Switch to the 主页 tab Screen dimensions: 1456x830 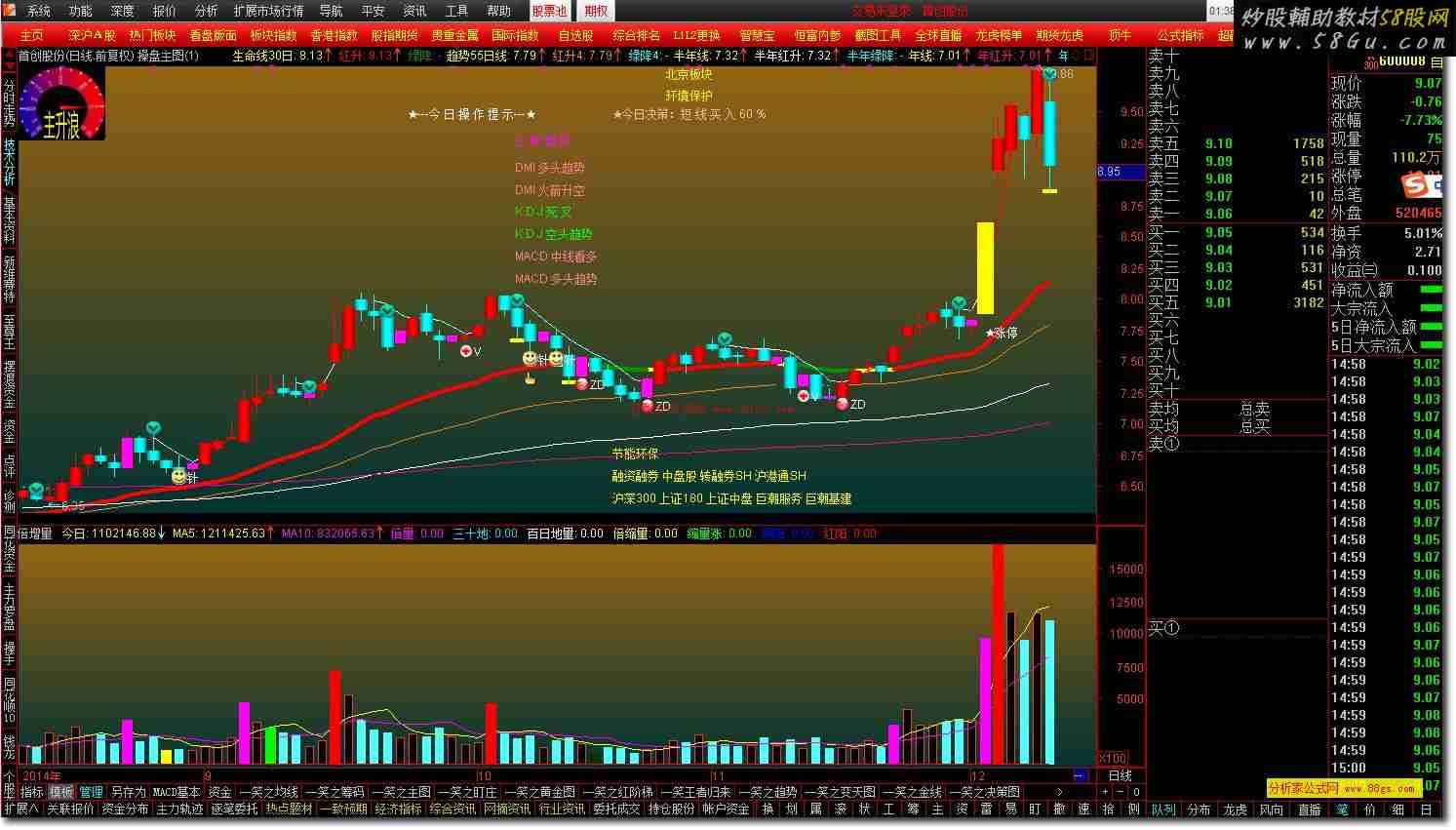click(31, 35)
